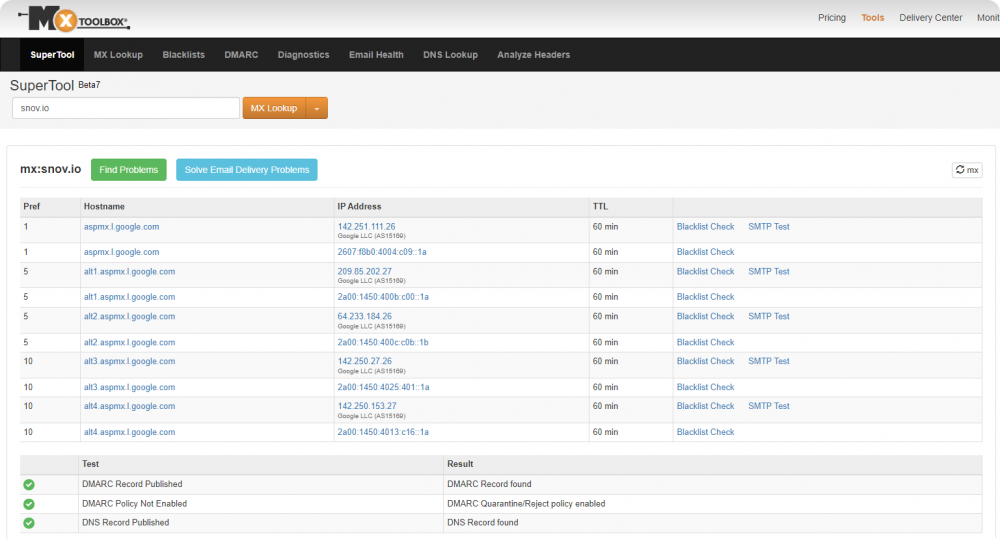
Task: Go to the Diagnostics tab
Action: click(x=304, y=55)
